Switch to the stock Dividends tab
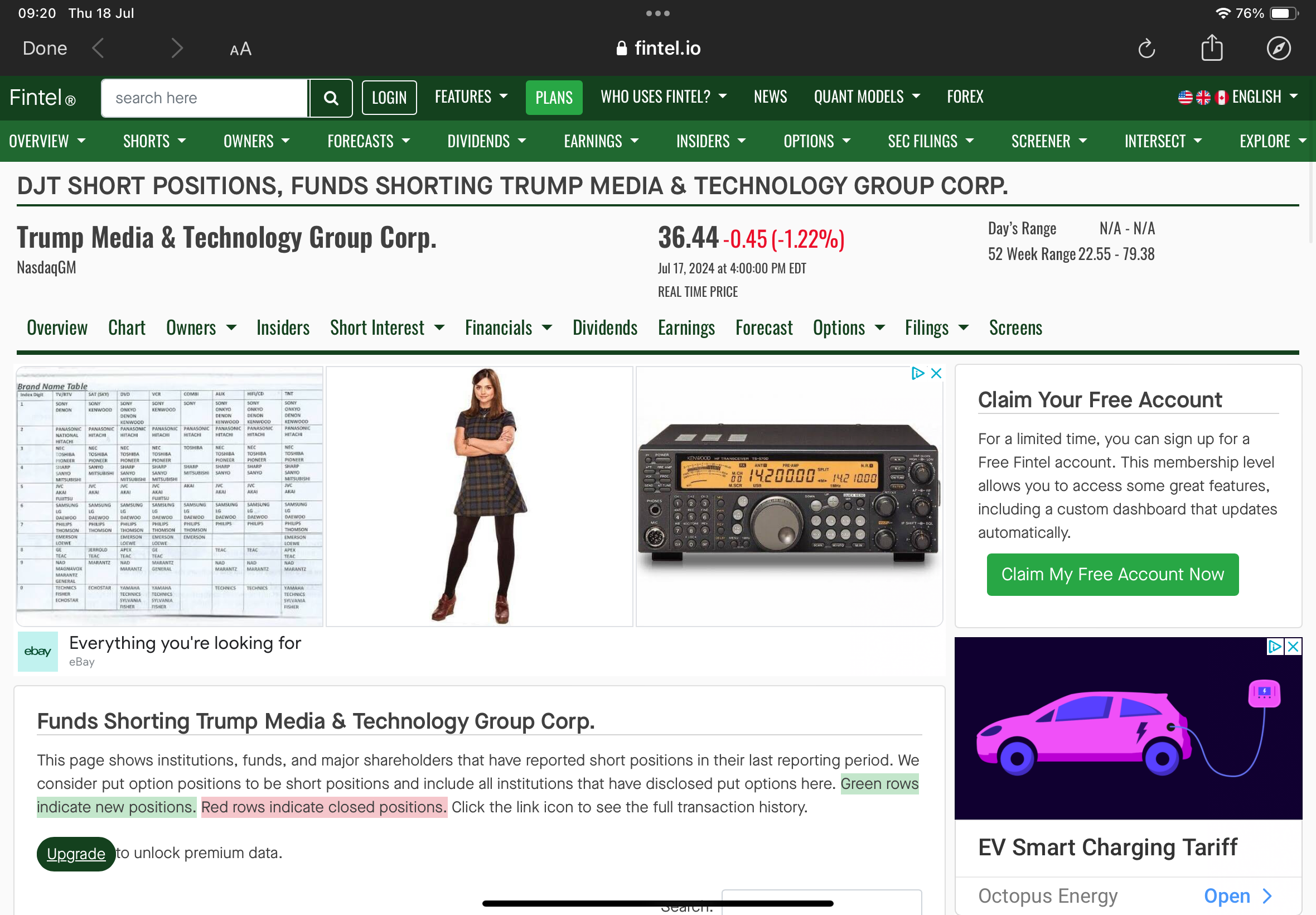Viewport: 1316px width, 915px height. point(605,328)
